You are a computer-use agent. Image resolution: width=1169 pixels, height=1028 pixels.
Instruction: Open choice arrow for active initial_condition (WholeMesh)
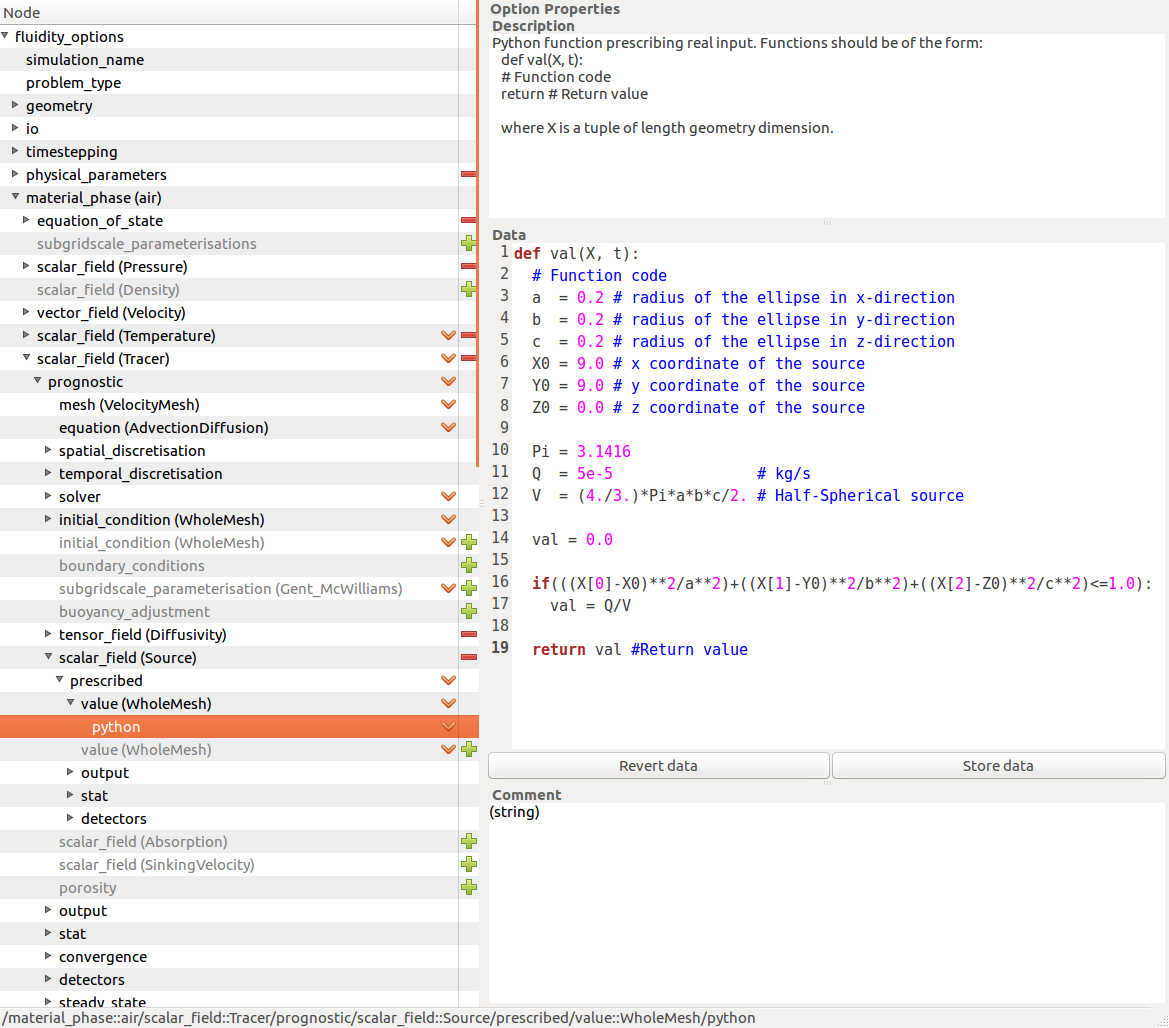(448, 520)
